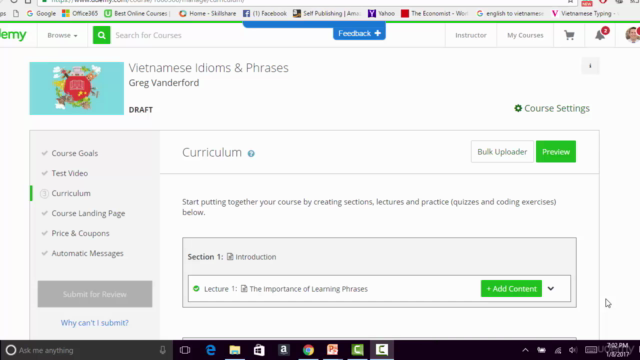Open the notifications bell icon
Image resolution: width=640 pixels, height=360 pixels.
click(x=600, y=35)
